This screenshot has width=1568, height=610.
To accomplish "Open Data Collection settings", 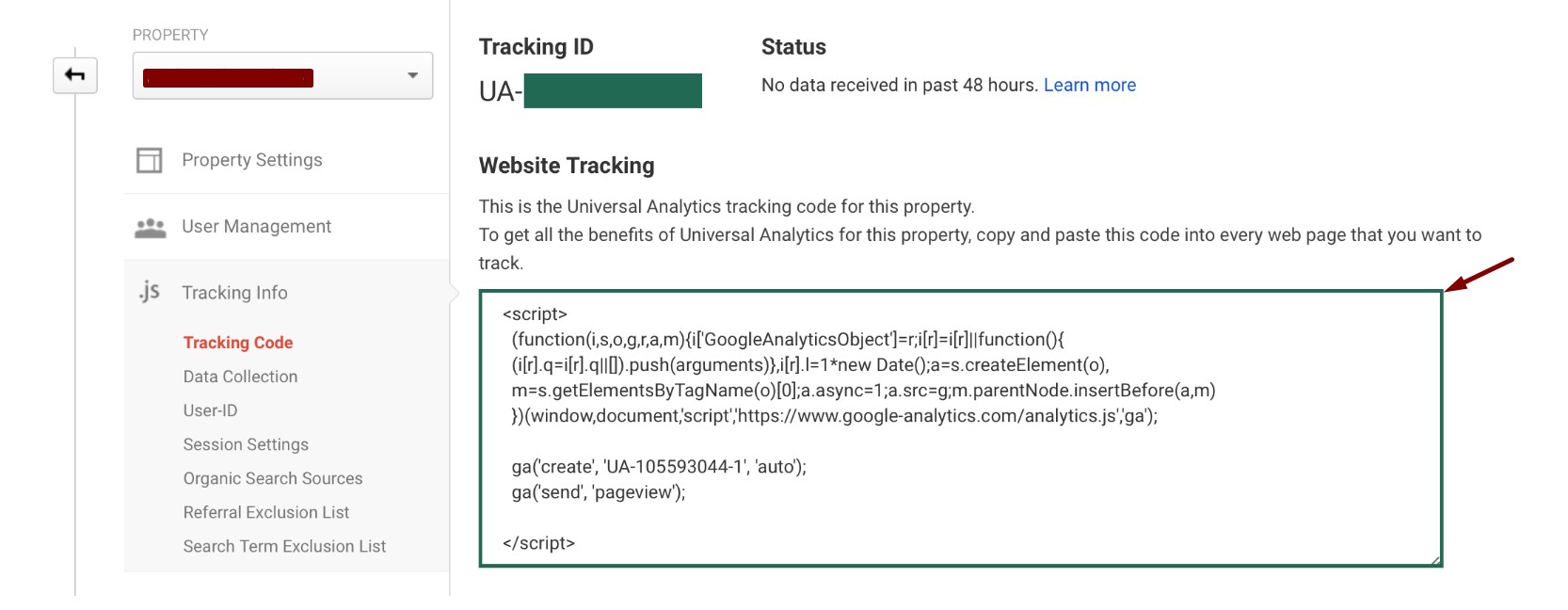I will tap(240, 377).
